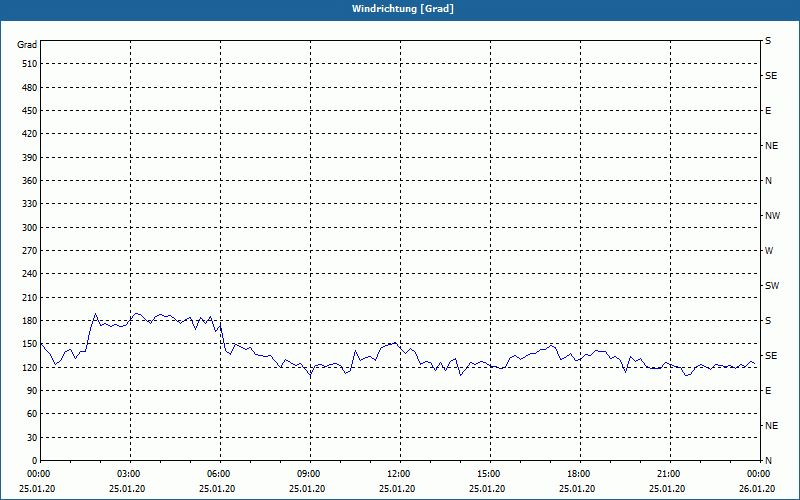Select the 06:00 time axis label
This screenshot has height=500, width=800.
pos(220,474)
